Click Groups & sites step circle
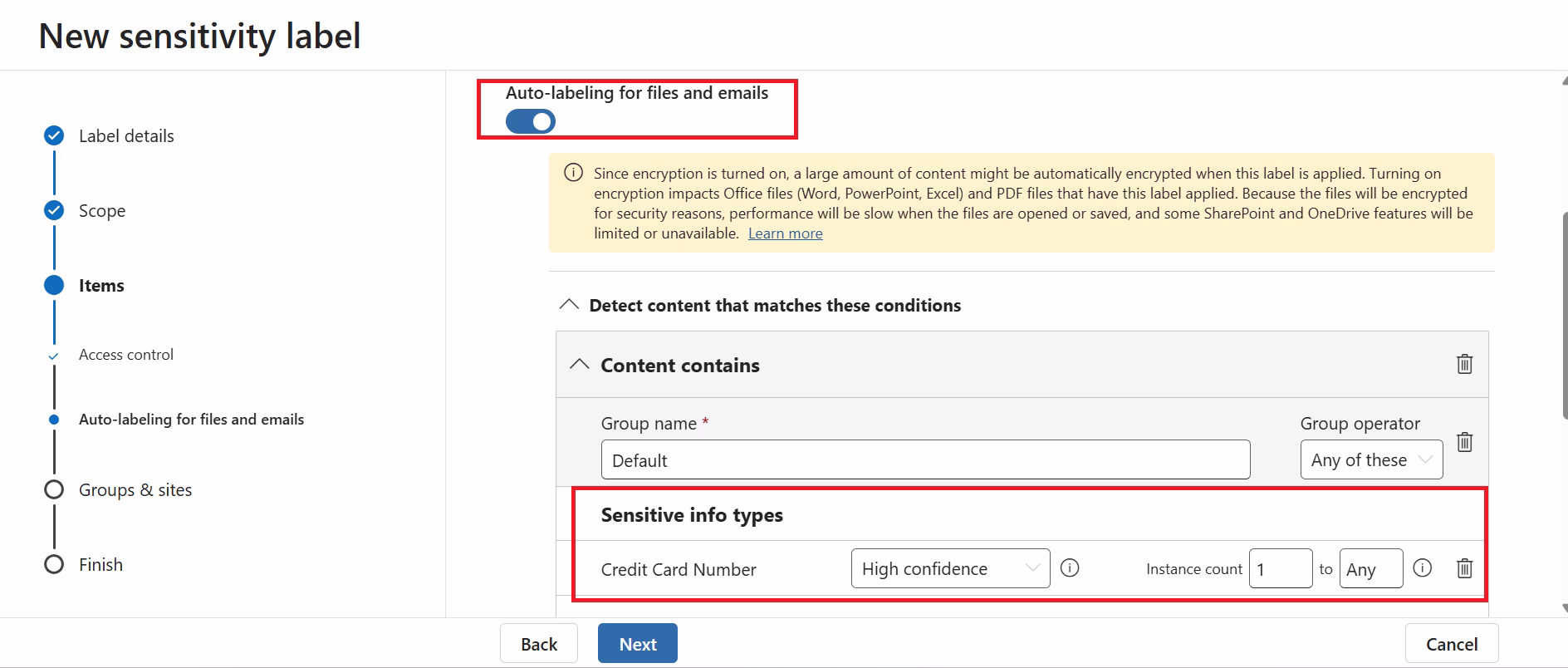 tap(54, 489)
